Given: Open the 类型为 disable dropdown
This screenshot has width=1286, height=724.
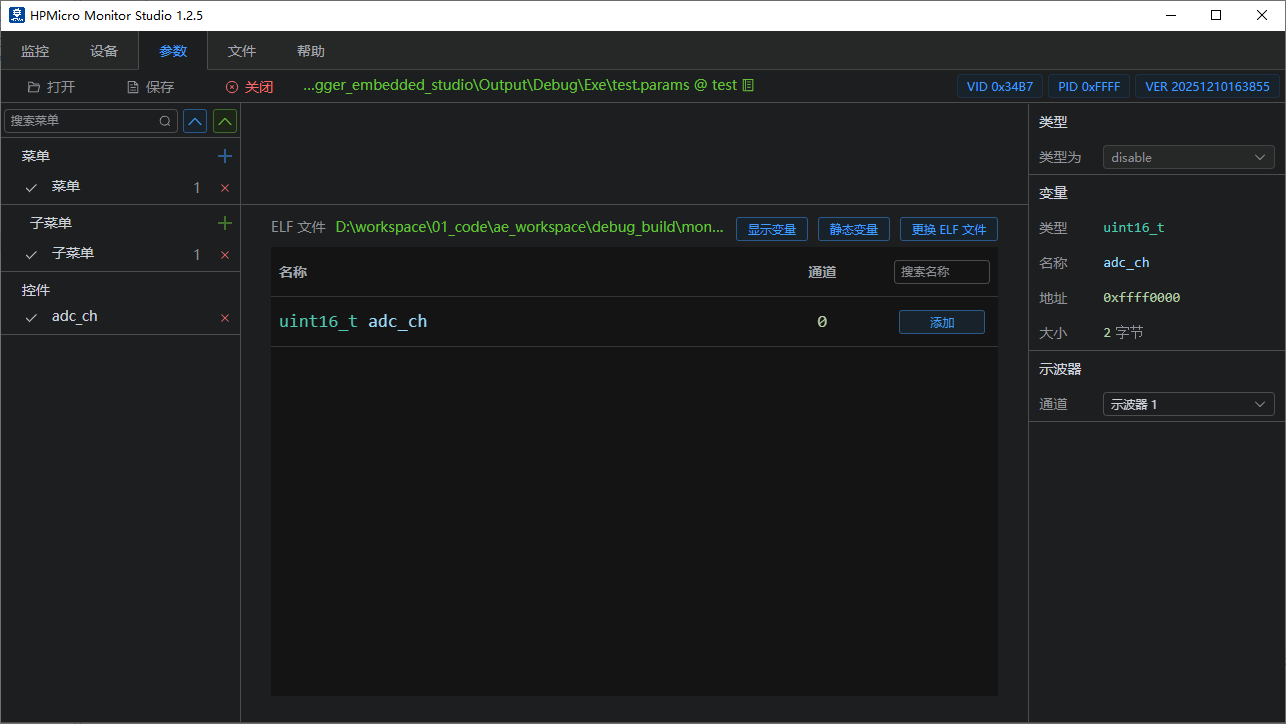Looking at the screenshot, I should click(x=1188, y=157).
